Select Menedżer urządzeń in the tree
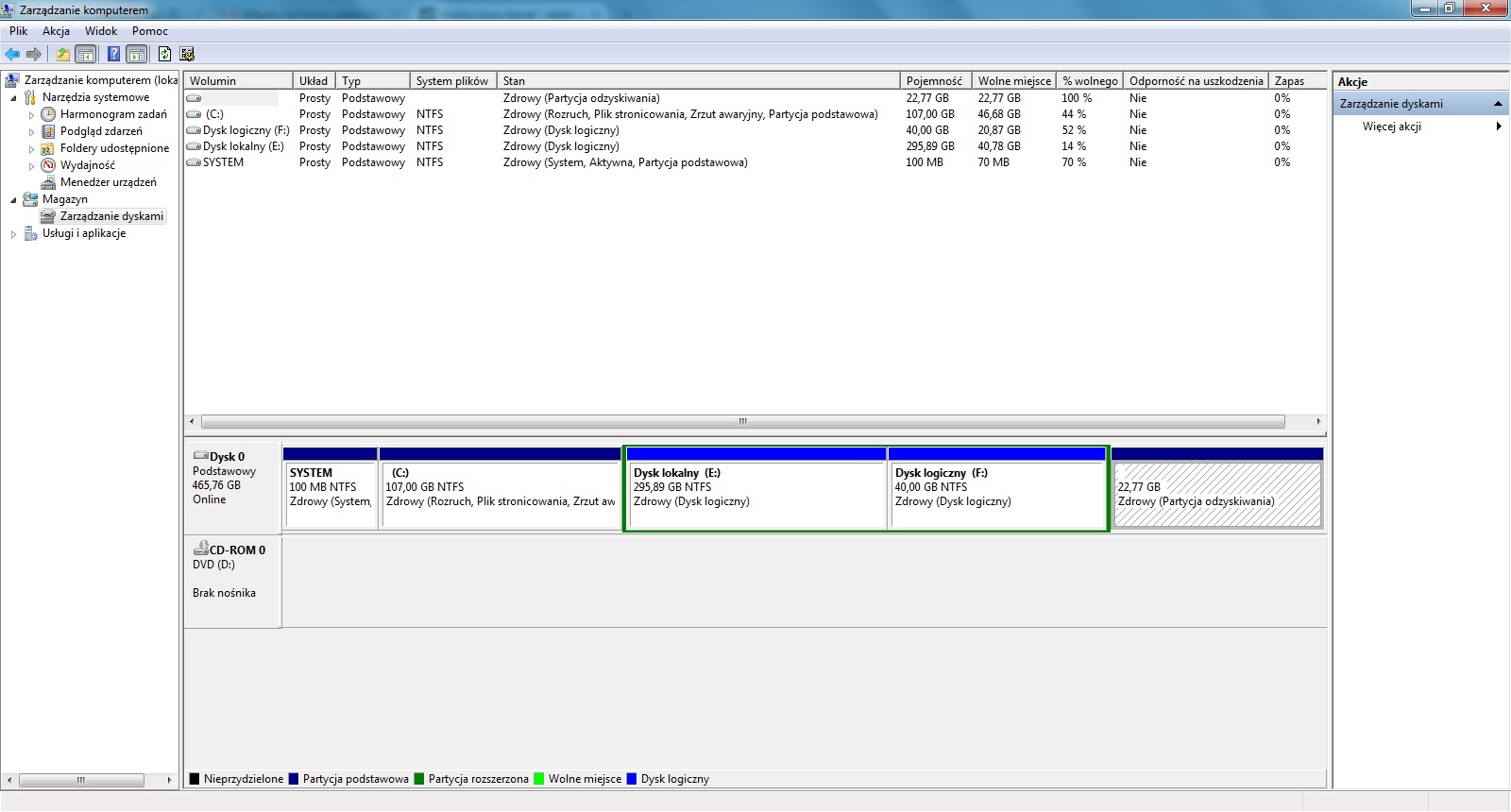The width and height of the screenshot is (1511, 812). click(109, 182)
